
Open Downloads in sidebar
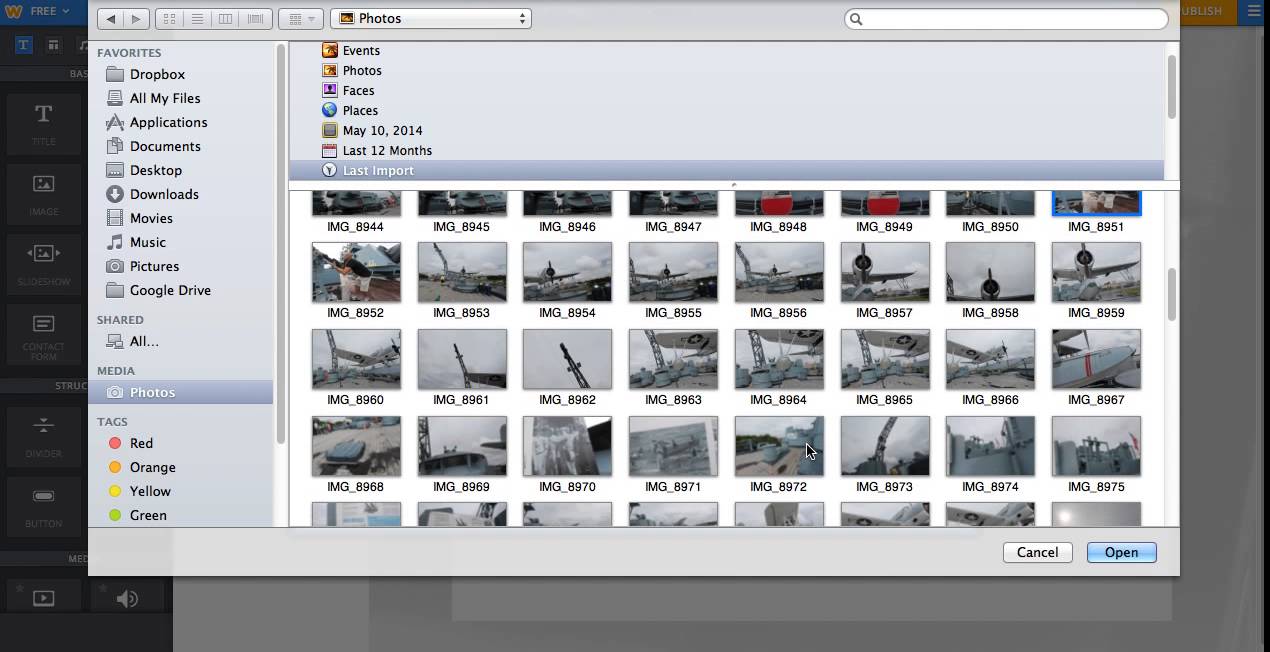(164, 194)
